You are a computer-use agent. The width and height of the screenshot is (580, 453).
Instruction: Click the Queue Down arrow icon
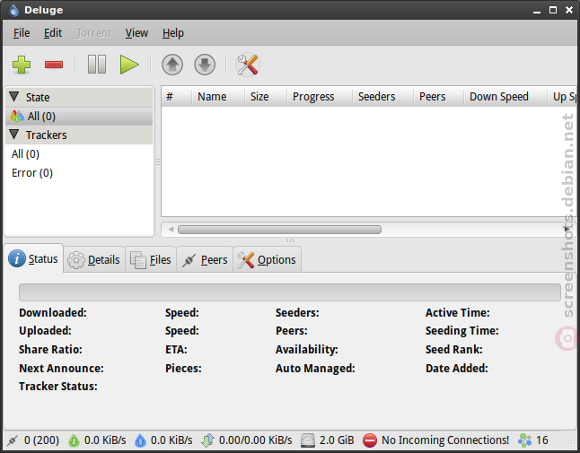205,65
